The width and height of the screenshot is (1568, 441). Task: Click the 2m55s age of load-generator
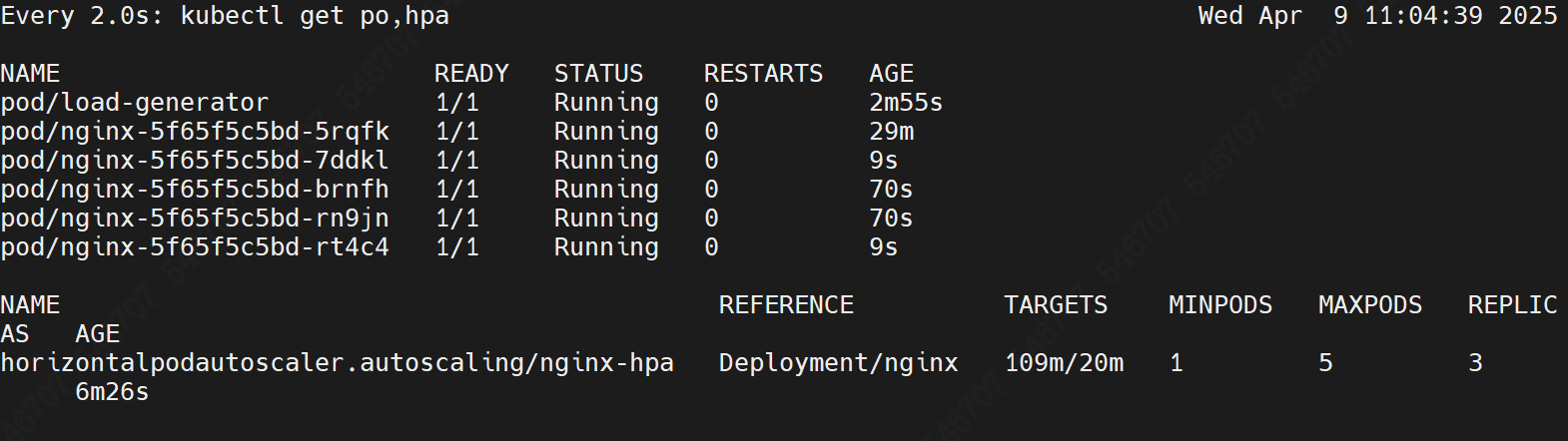(x=906, y=103)
